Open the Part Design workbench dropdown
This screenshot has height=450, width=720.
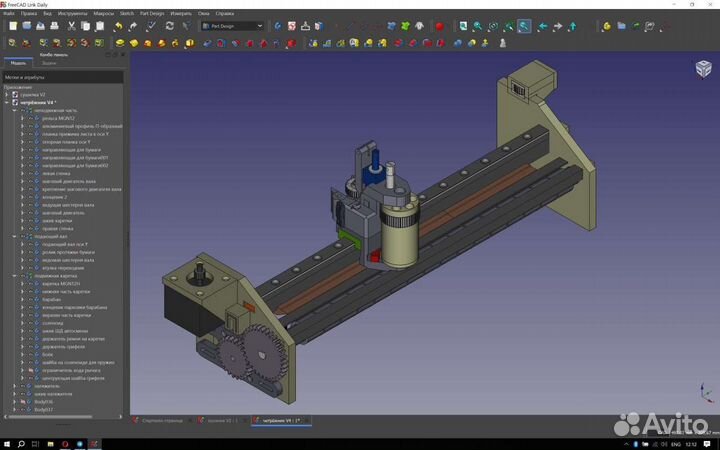(231, 26)
